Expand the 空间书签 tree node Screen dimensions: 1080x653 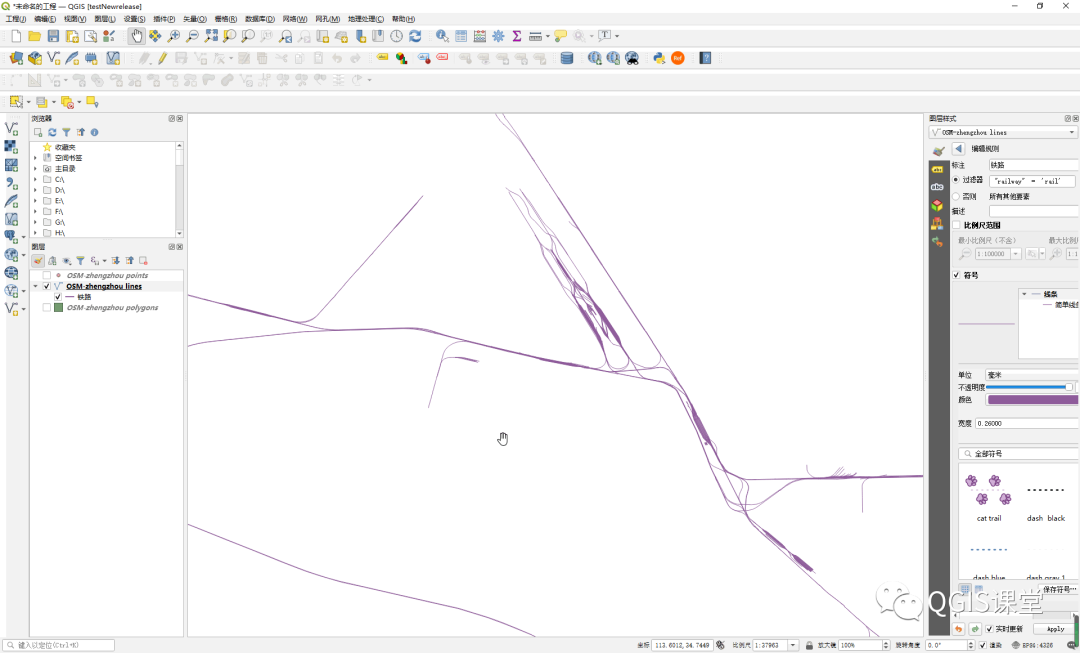[x=35, y=158]
